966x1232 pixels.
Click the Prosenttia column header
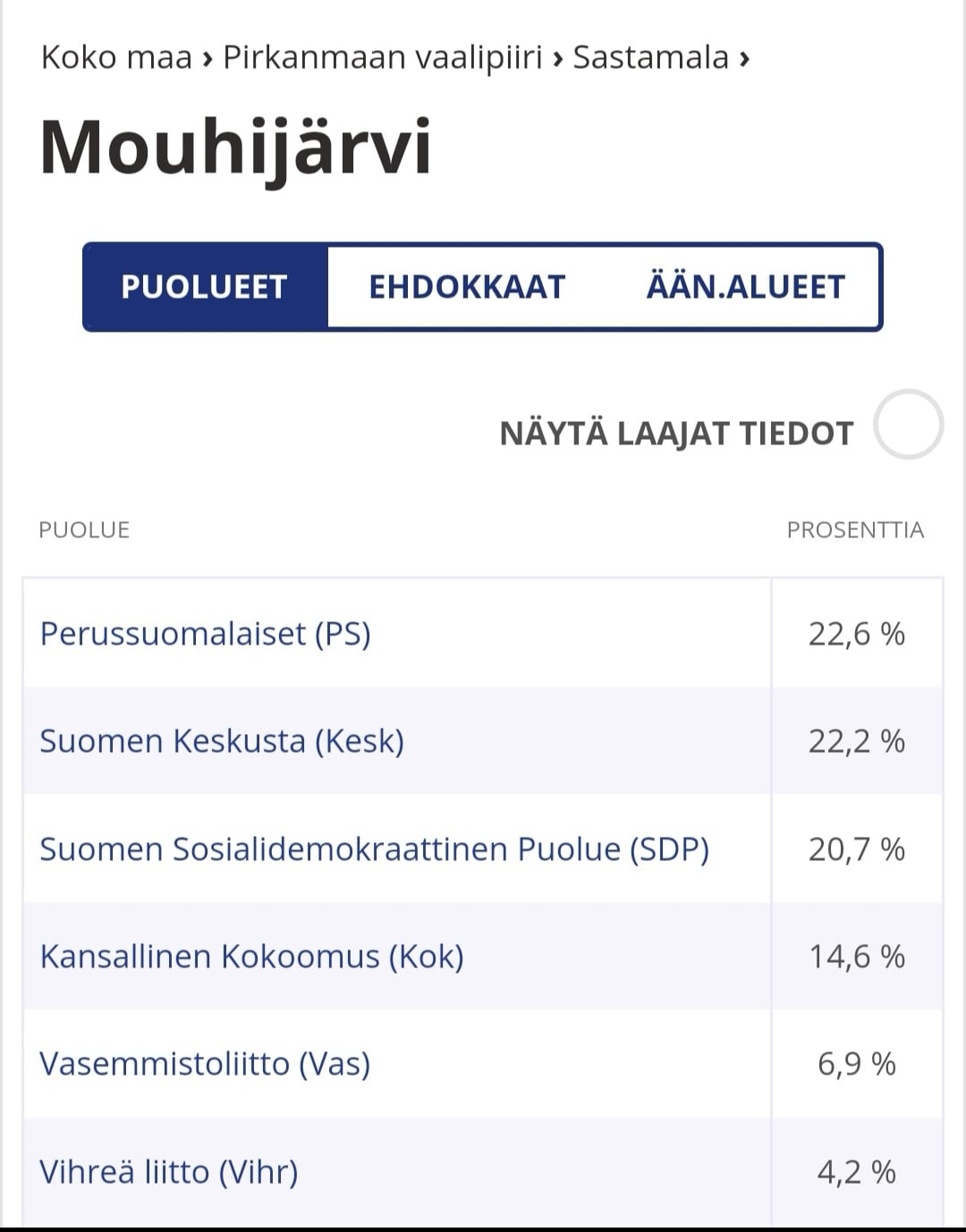(x=854, y=530)
